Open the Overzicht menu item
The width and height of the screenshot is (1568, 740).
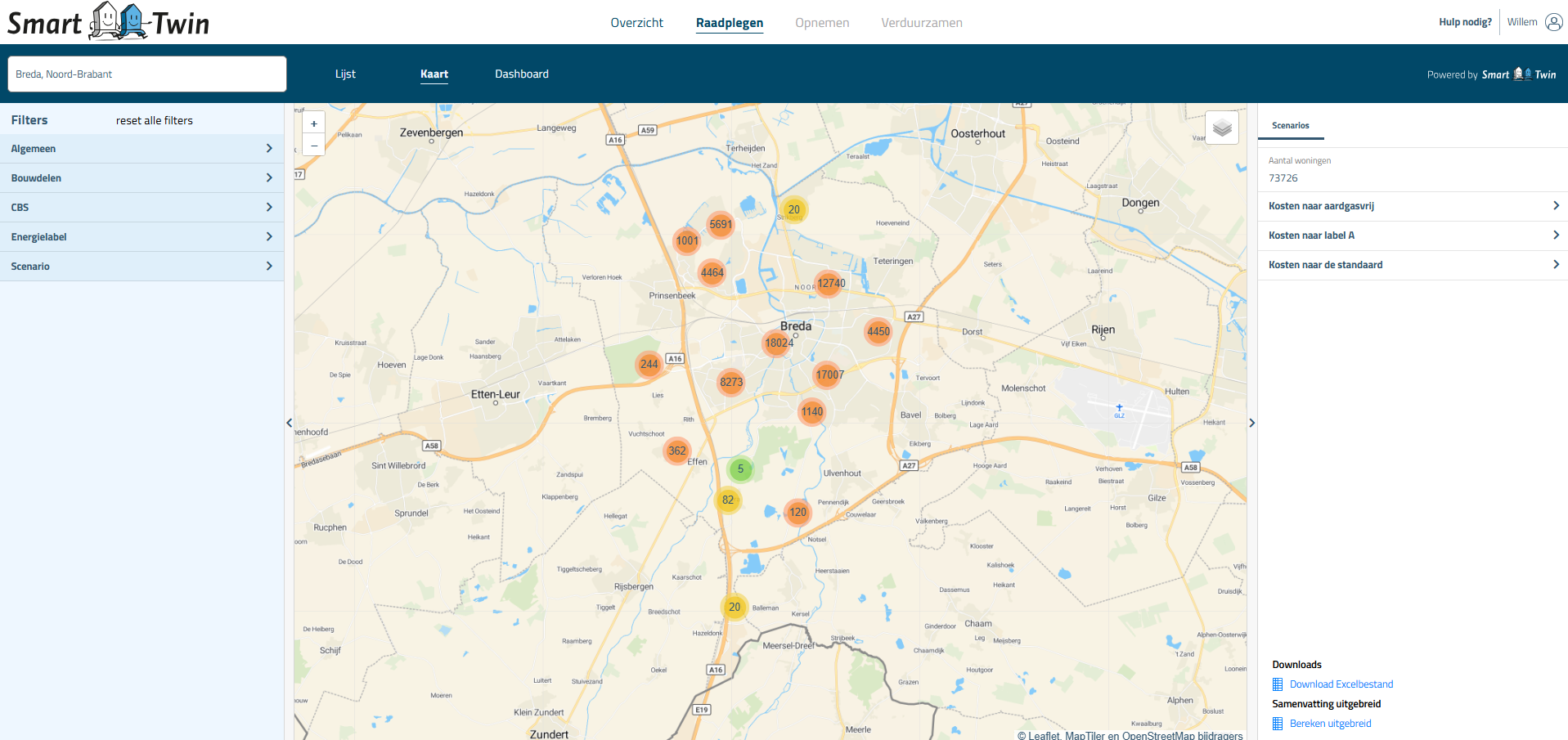[x=636, y=23]
